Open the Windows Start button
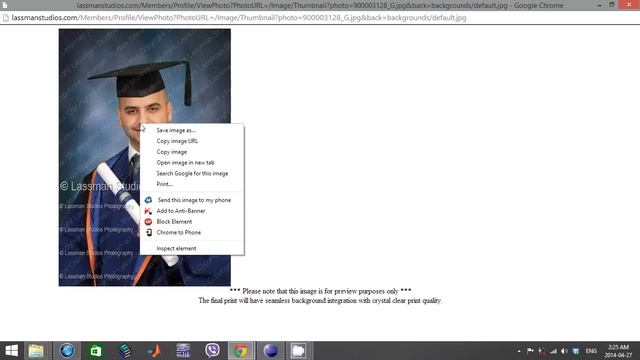 [x=11, y=351]
